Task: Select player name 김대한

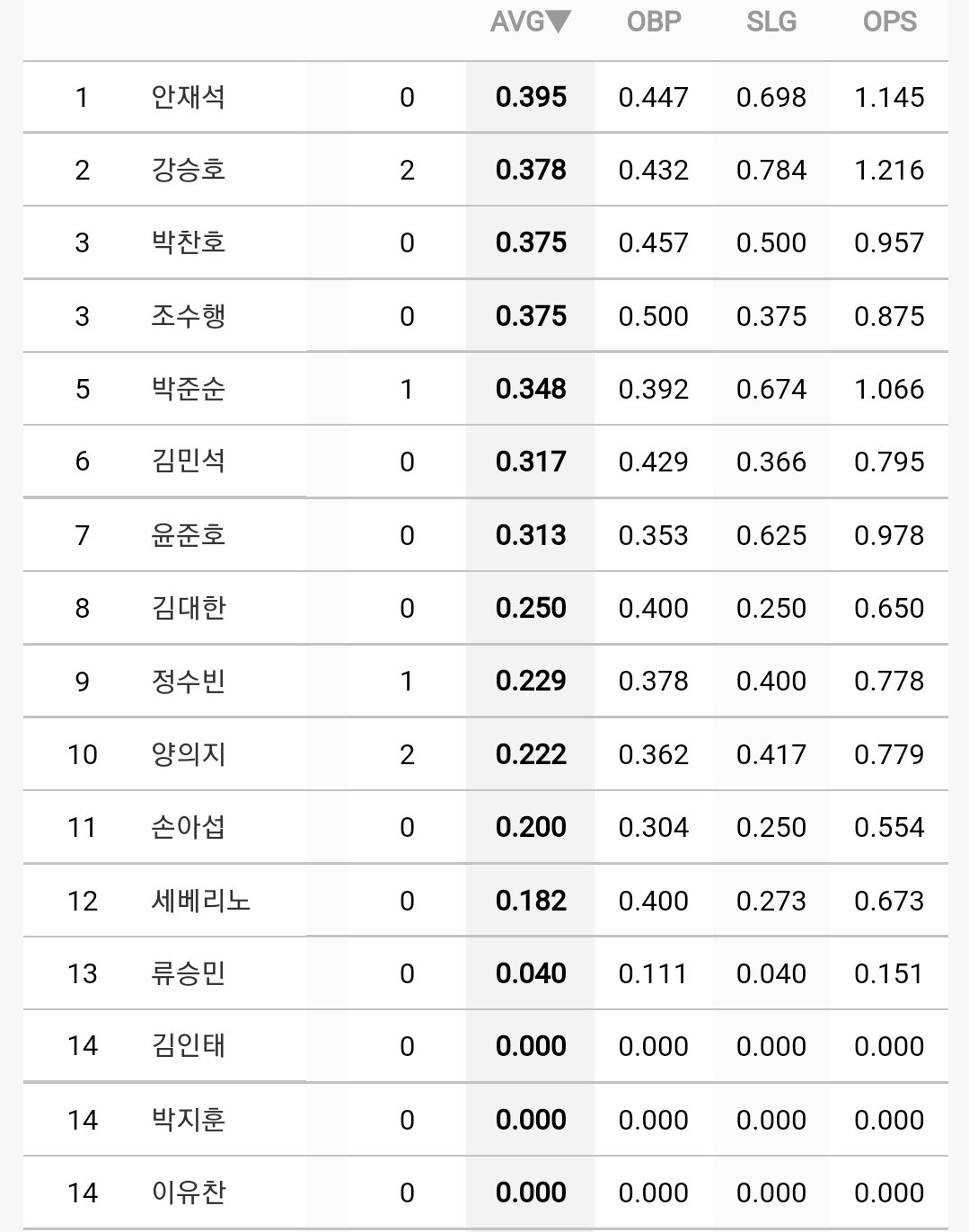Action: 188,608
